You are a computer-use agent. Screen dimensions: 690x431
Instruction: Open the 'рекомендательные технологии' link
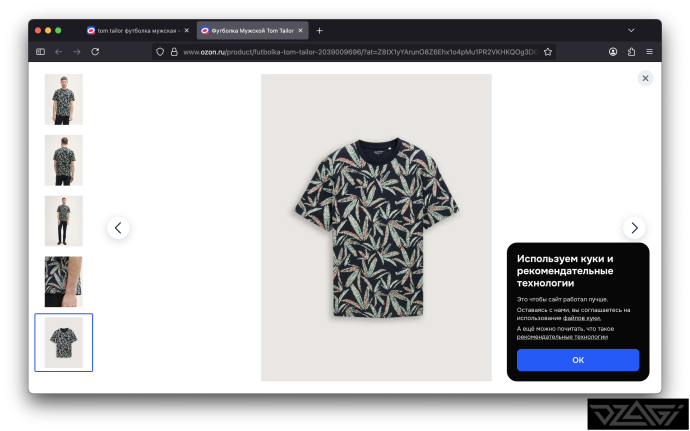(x=562, y=337)
